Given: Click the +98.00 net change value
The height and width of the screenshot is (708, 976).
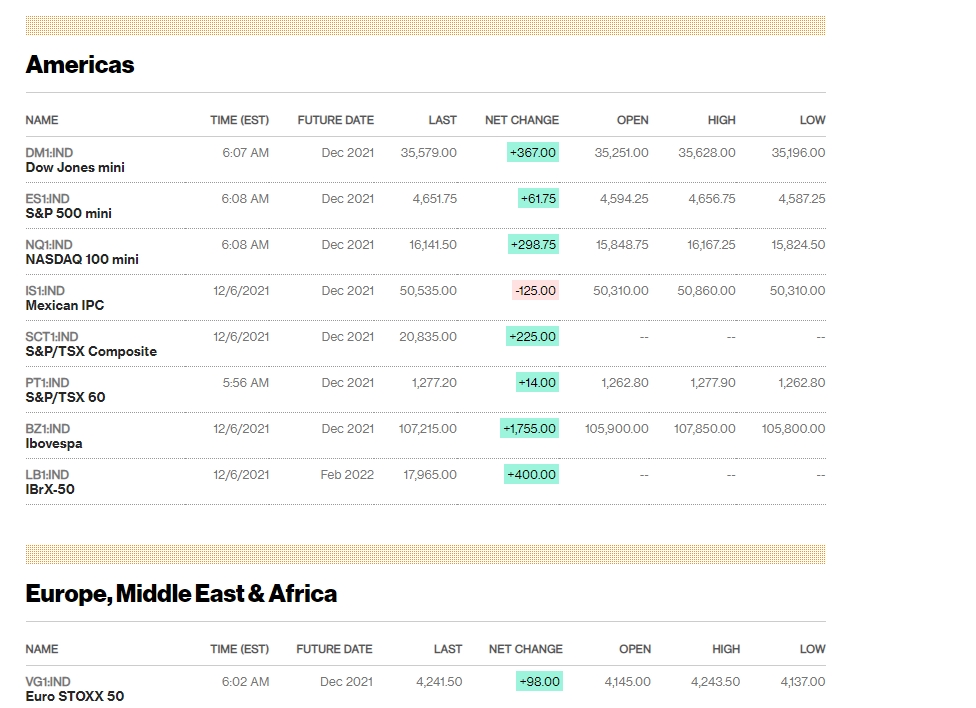Looking at the screenshot, I should (x=539, y=682).
